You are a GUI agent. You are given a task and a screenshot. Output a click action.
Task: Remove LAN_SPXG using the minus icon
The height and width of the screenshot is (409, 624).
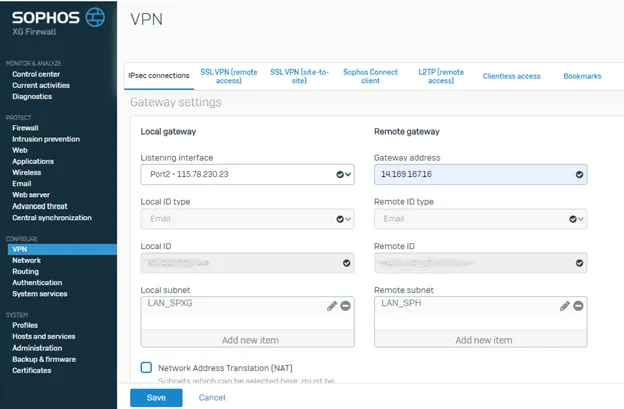pos(346,306)
